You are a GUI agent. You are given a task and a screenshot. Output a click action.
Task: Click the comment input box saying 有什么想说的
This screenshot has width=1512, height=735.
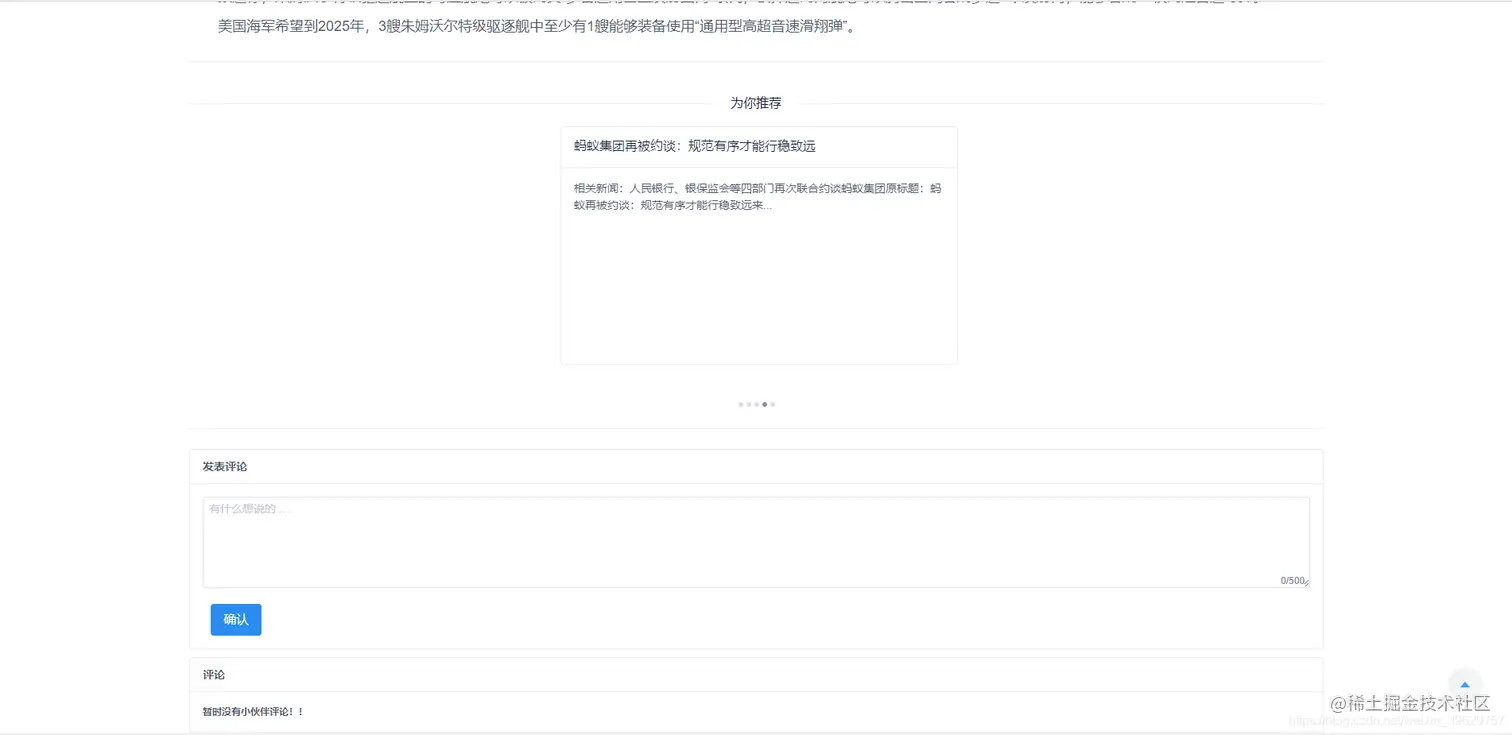point(756,540)
